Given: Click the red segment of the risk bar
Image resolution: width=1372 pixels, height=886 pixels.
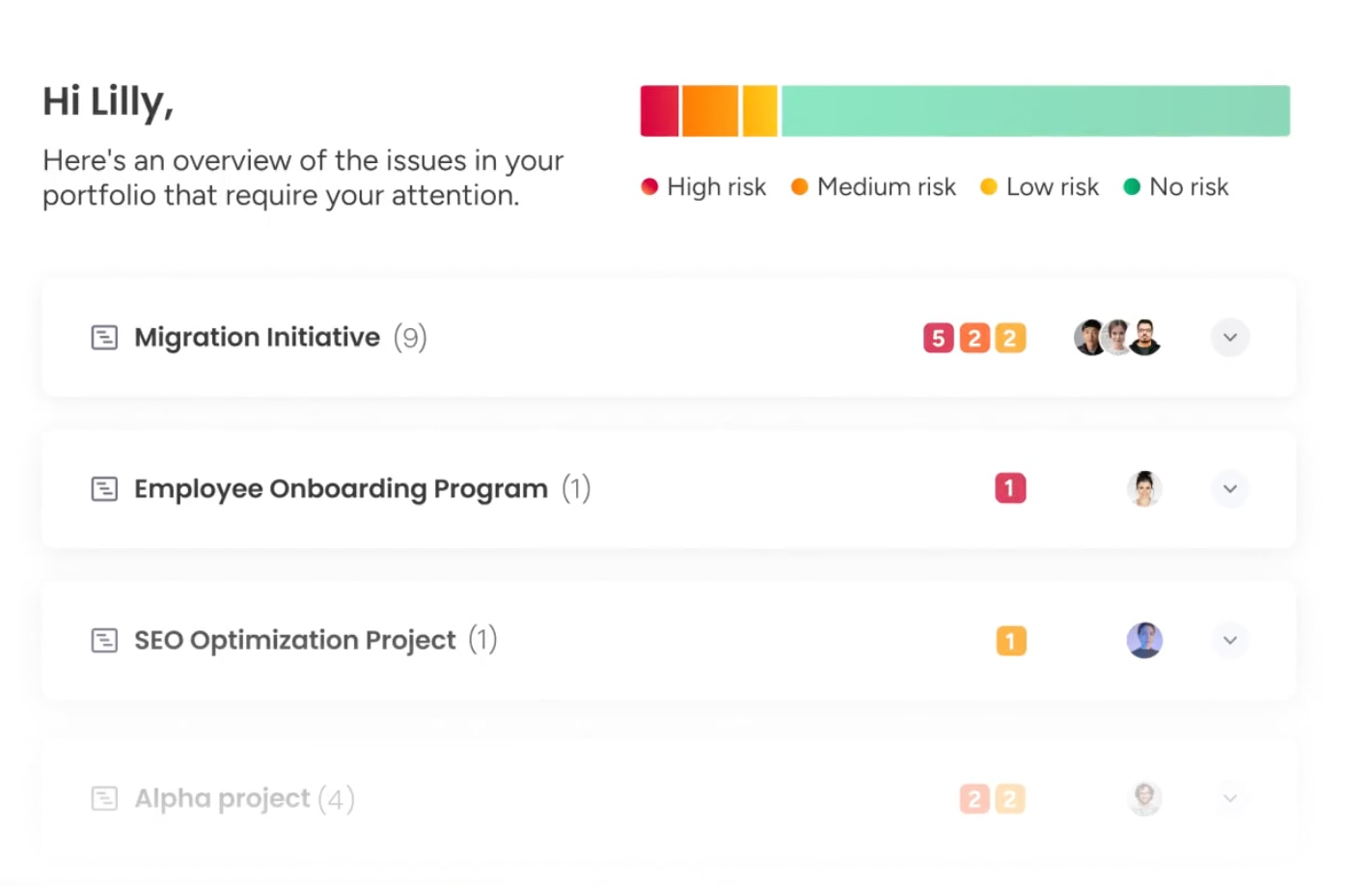Looking at the screenshot, I should 659,110.
